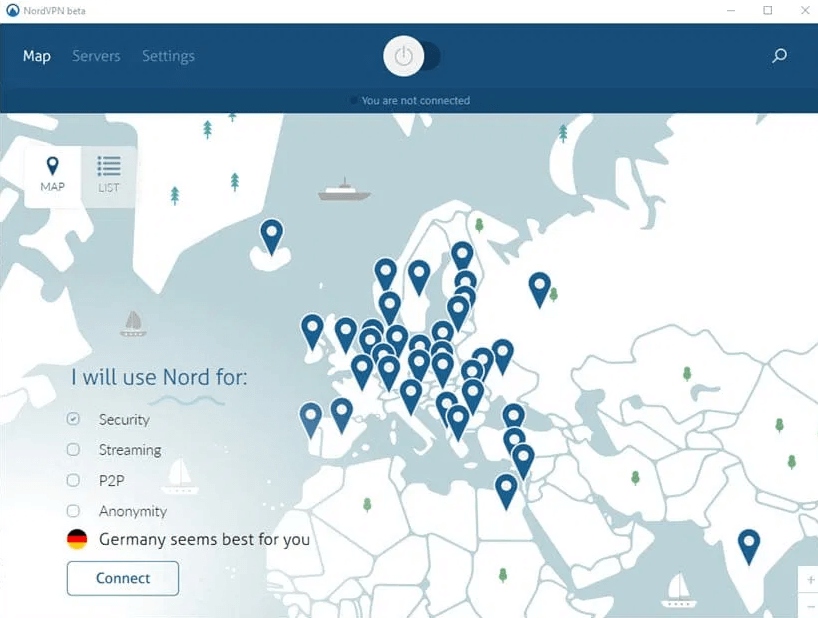Viewport: 818px width, 618px height.
Task: Select the India server pin
Action: pos(749,546)
